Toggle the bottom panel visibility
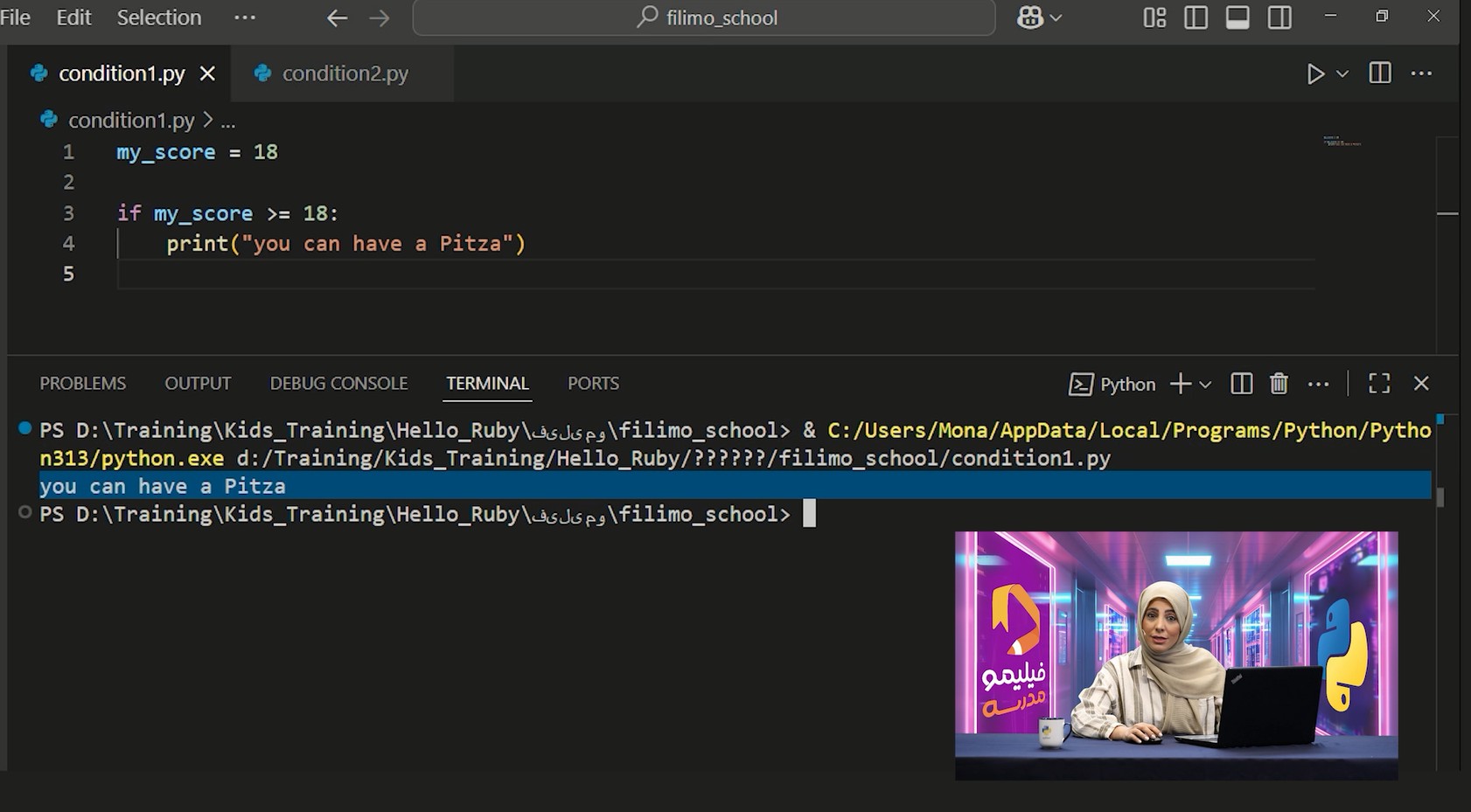 click(x=1237, y=17)
